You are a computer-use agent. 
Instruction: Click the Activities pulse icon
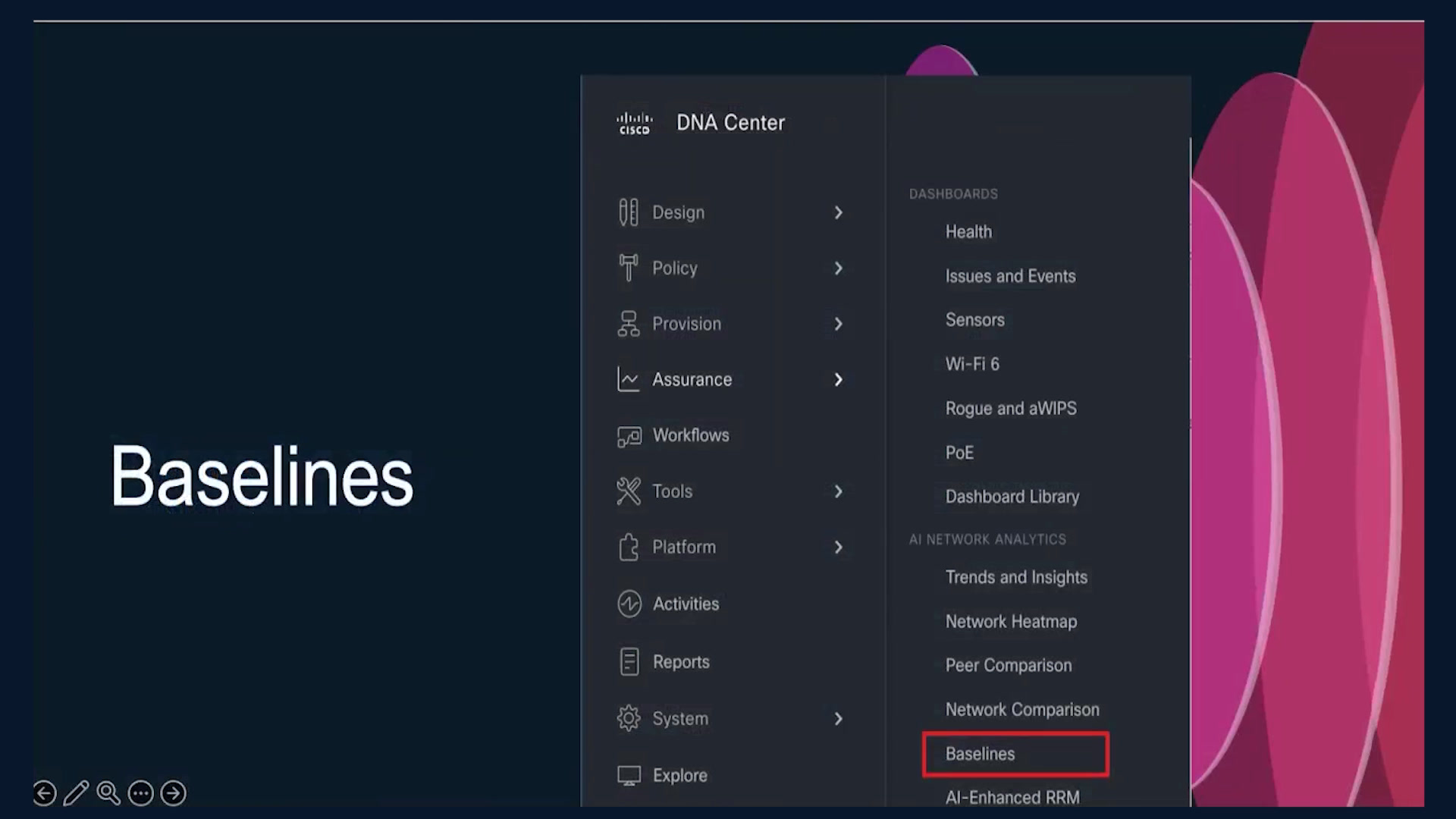coord(629,604)
